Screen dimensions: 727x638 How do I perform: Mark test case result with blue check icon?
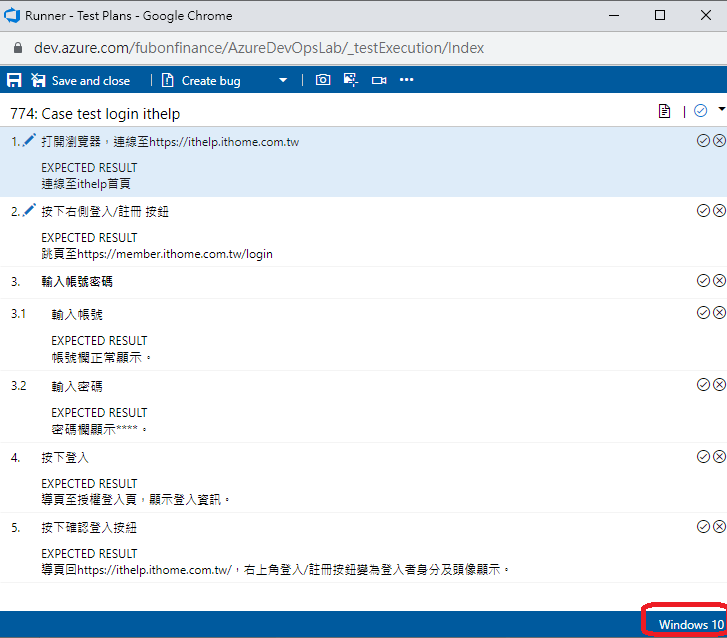701,111
